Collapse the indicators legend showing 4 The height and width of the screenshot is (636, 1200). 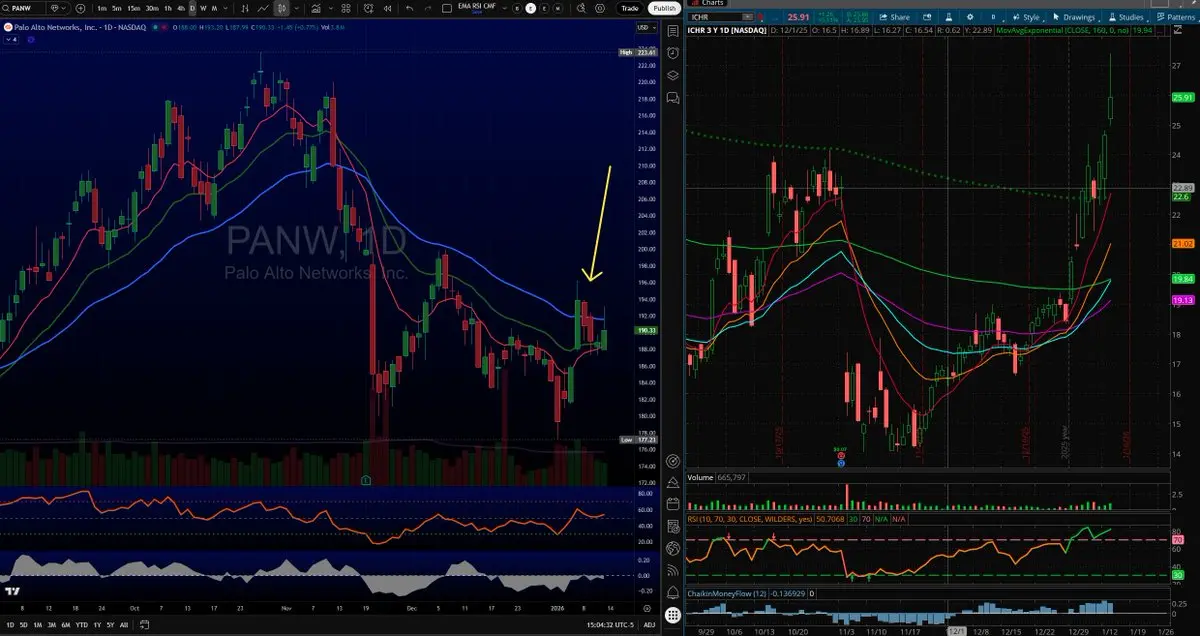11,40
